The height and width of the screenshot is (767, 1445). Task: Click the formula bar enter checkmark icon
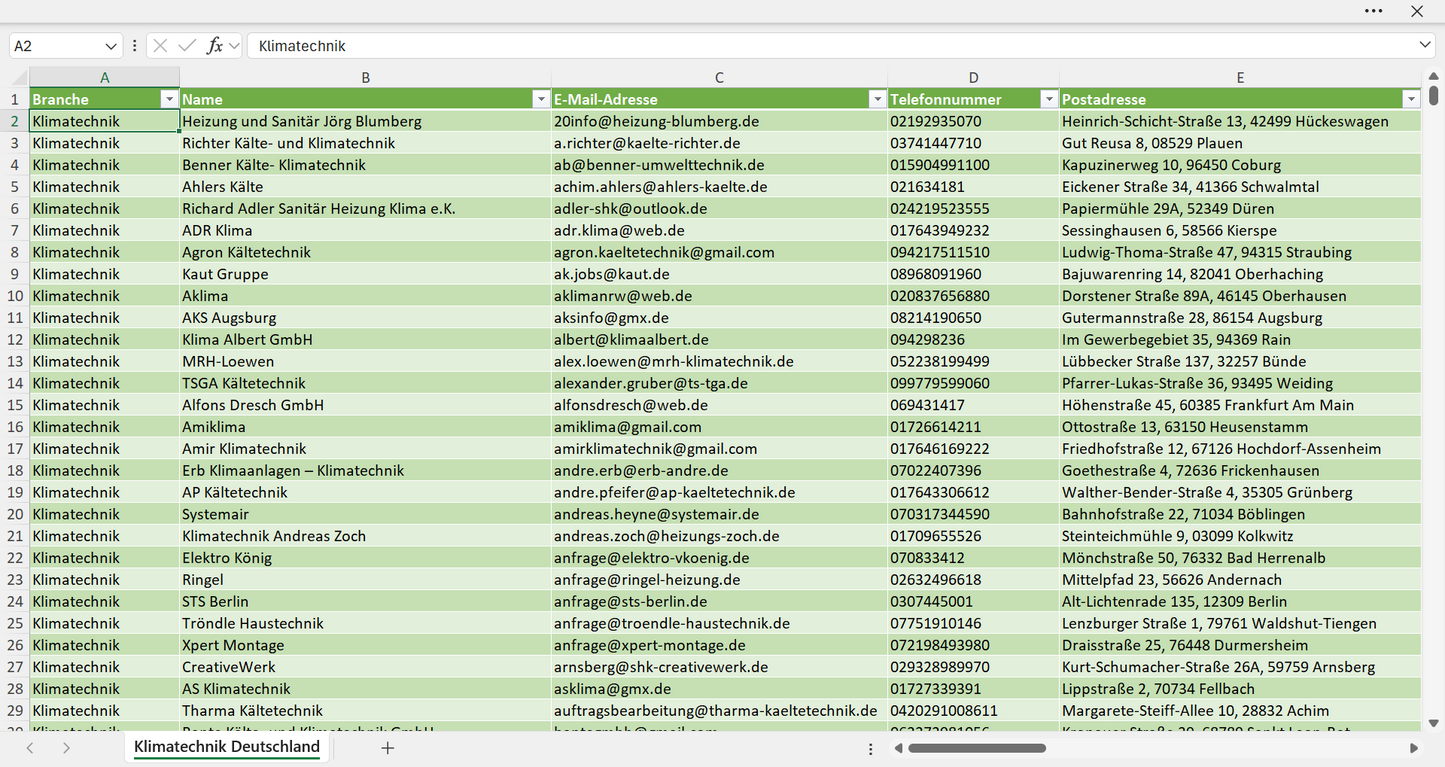pos(187,46)
